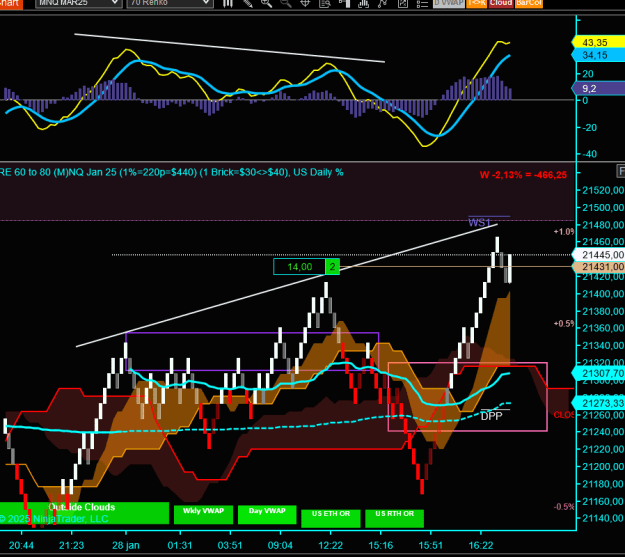
Task: Click the blue 34,15 indicator value
Action: 598,55
